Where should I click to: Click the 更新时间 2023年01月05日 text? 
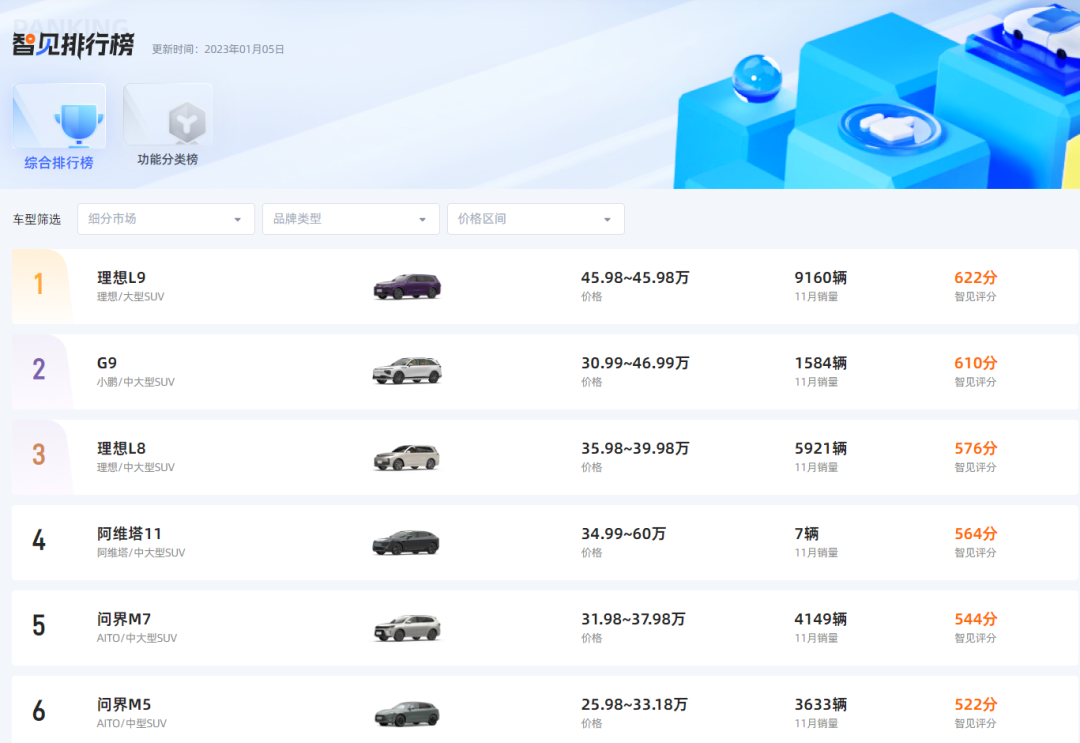(x=218, y=50)
